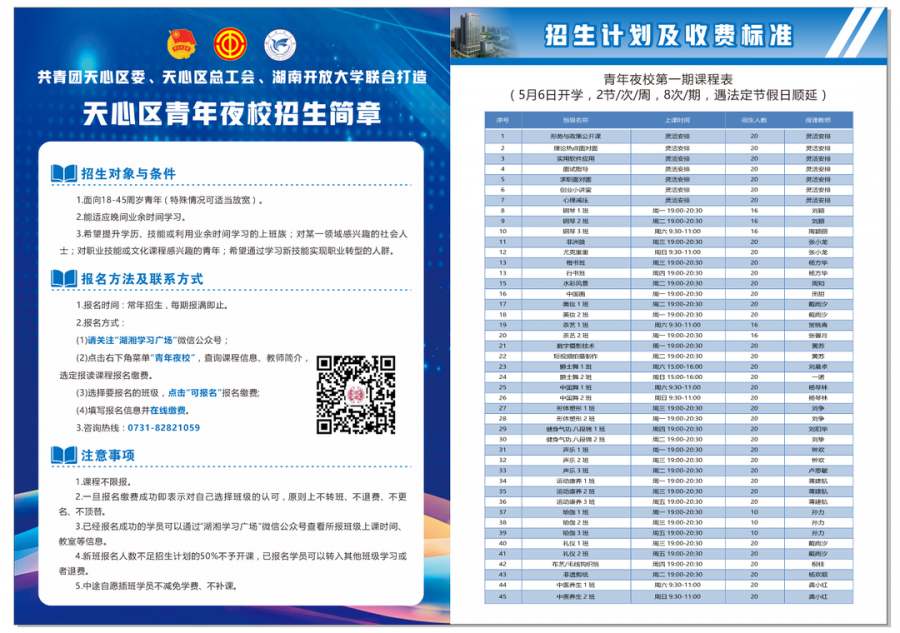Click the 周日 15:00-16:00 time cell
The width and height of the screenshot is (900, 633).
point(677,377)
